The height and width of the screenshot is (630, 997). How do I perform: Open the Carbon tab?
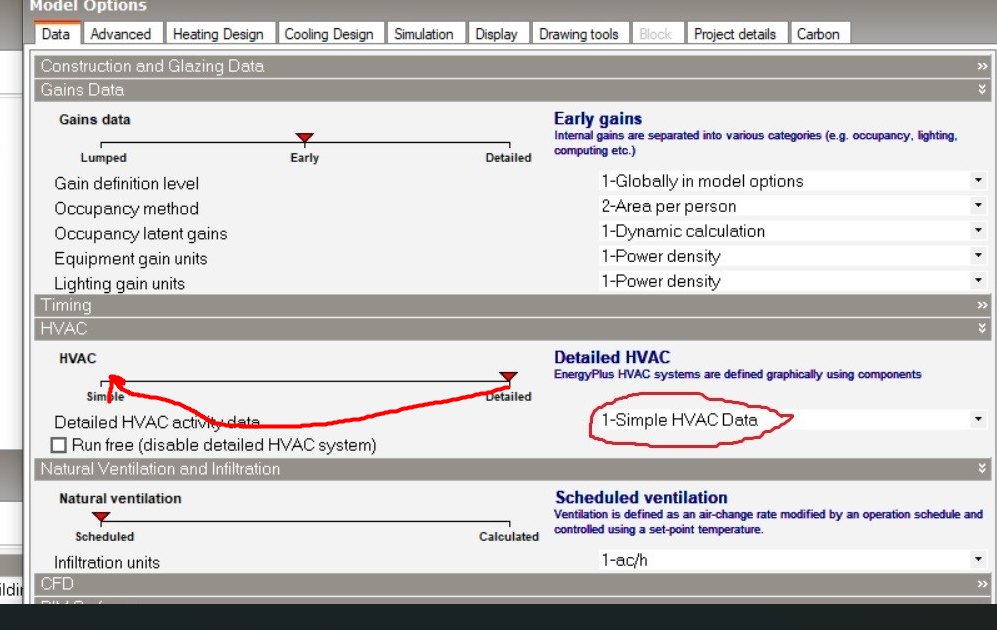818,34
